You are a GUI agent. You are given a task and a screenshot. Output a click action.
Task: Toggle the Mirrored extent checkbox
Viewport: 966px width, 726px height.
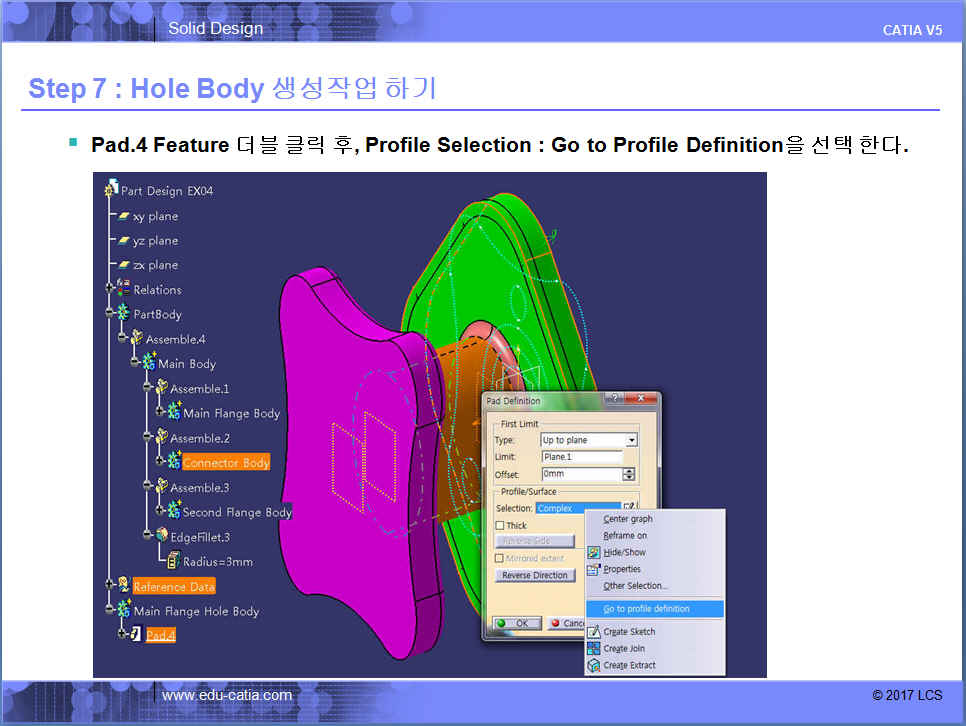(x=500, y=558)
